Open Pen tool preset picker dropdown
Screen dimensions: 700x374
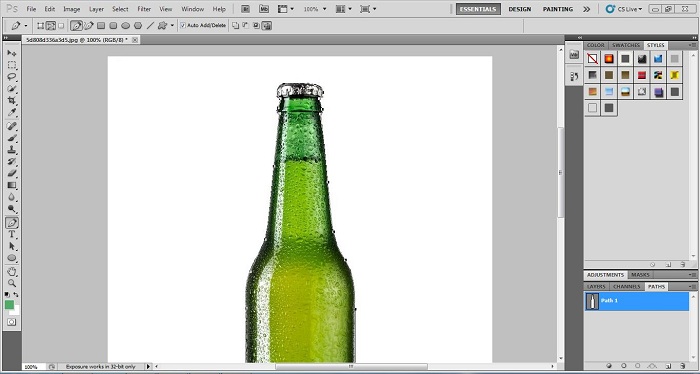point(26,25)
